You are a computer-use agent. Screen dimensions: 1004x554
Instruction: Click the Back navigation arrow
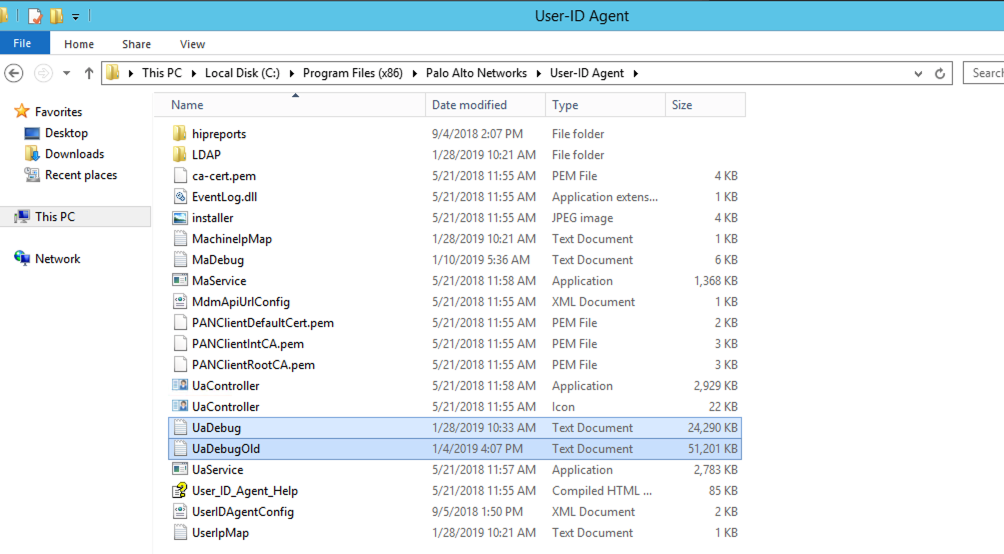pyautogui.click(x=14, y=73)
